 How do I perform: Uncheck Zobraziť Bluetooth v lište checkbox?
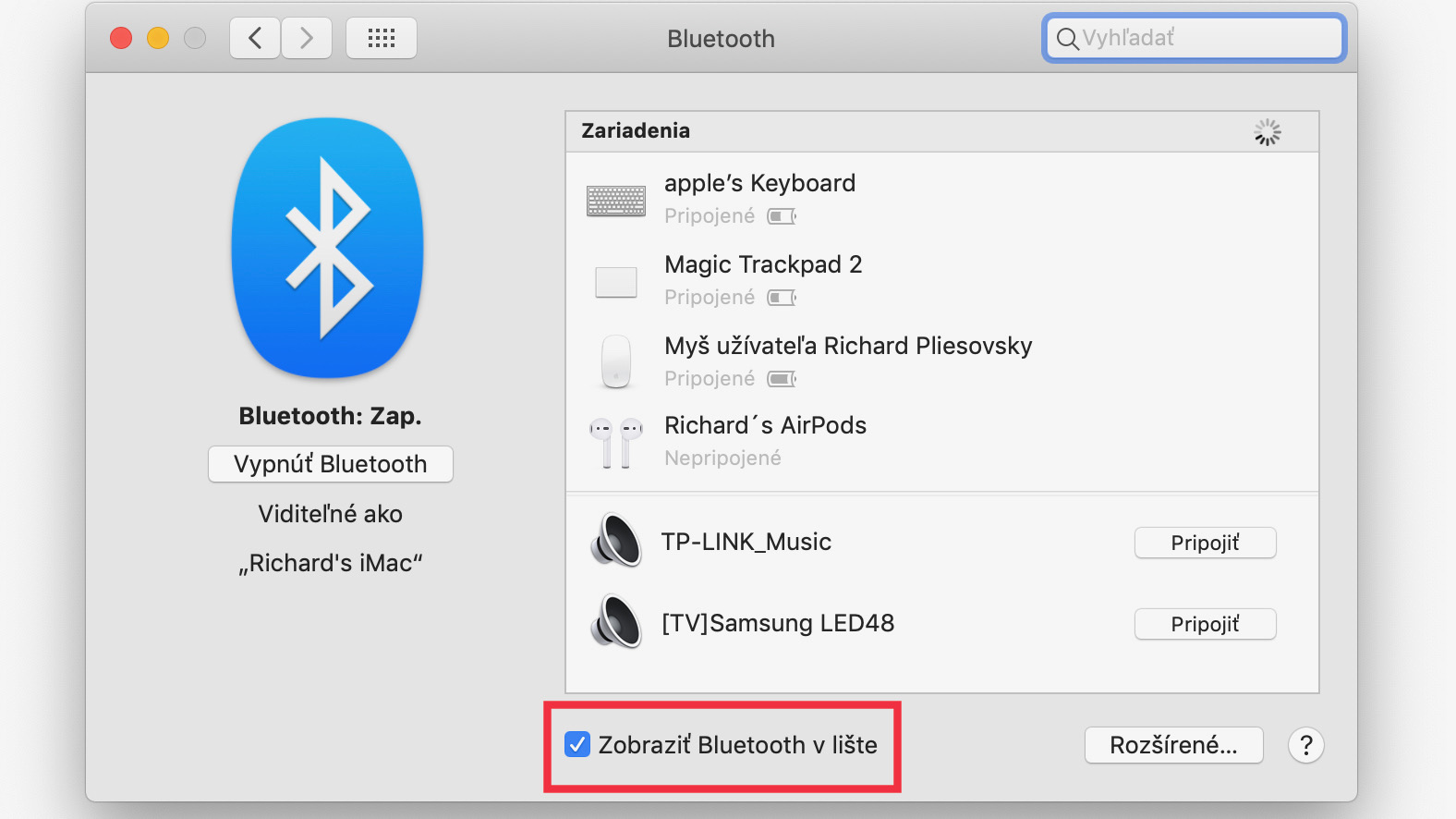[x=577, y=744]
